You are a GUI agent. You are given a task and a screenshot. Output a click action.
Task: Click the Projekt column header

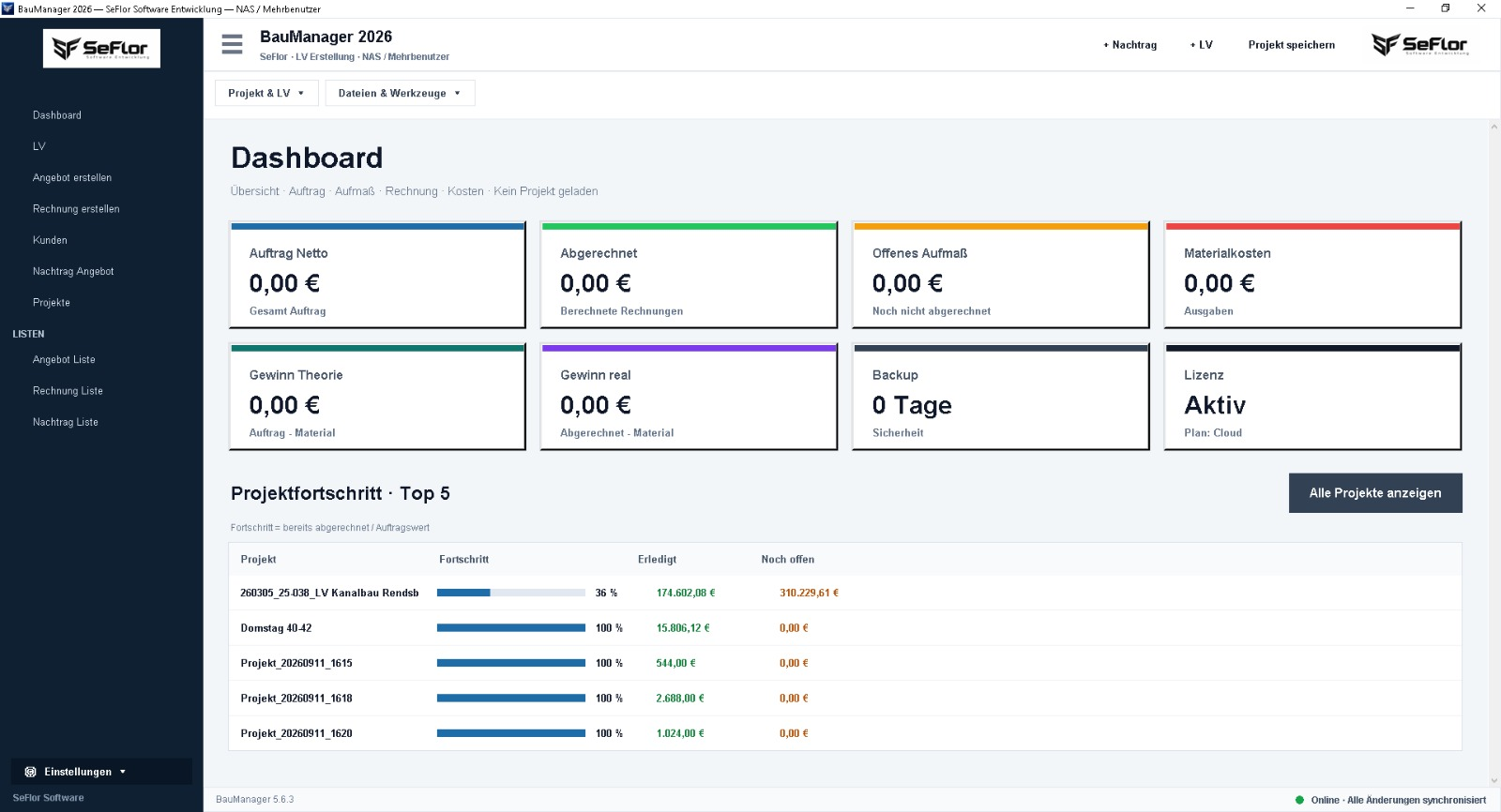tap(258, 560)
